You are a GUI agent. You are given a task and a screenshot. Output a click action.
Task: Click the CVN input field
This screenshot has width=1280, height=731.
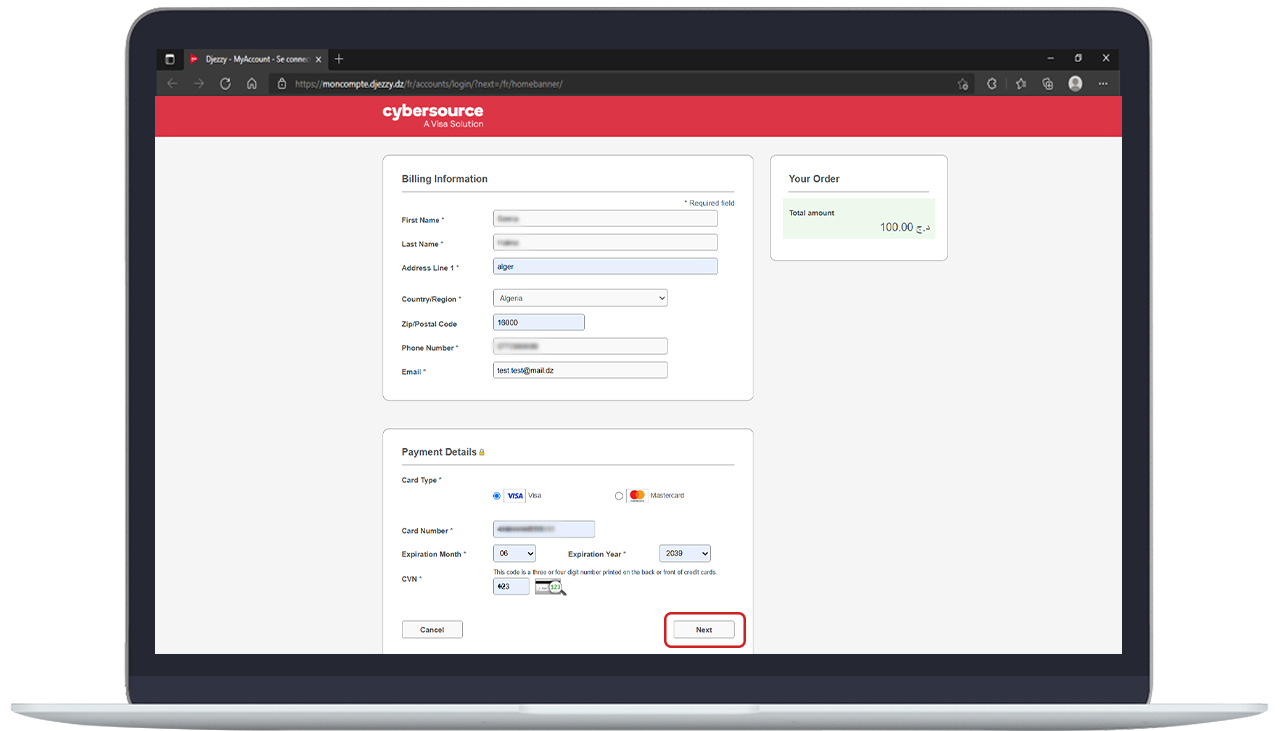point(511,586)
